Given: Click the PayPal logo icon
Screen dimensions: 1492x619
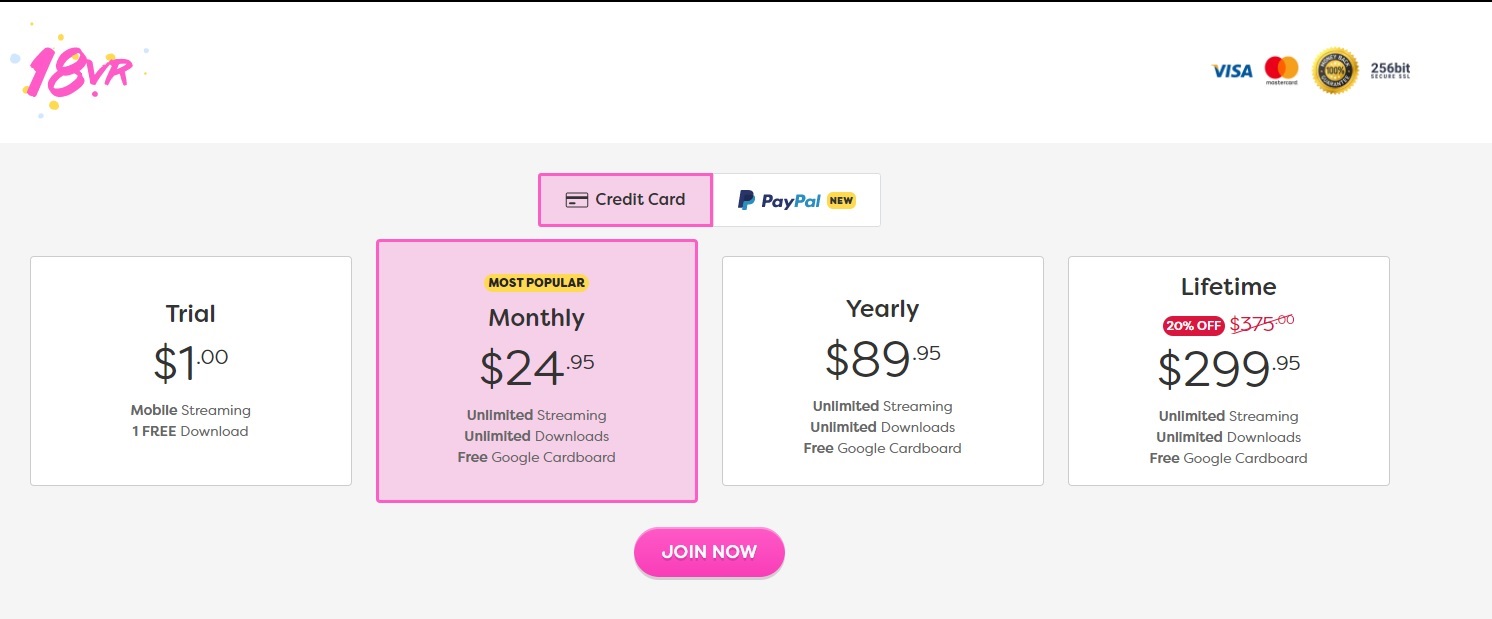Looking at the screenshot, I should click(746, 200).
